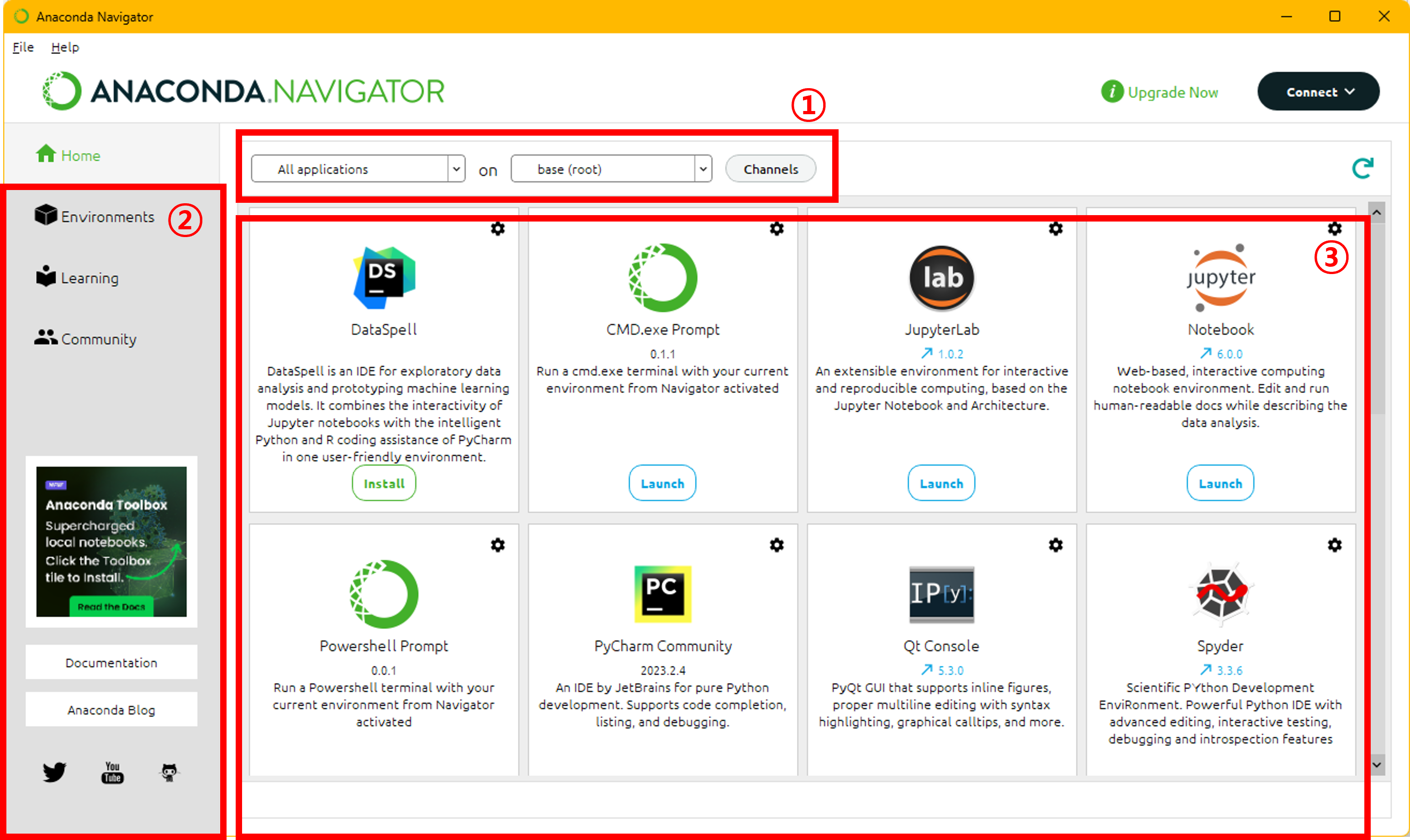
Task: Open the Qt Console tile gear options
Action: pyautogui.click(x=1056, y=545)
